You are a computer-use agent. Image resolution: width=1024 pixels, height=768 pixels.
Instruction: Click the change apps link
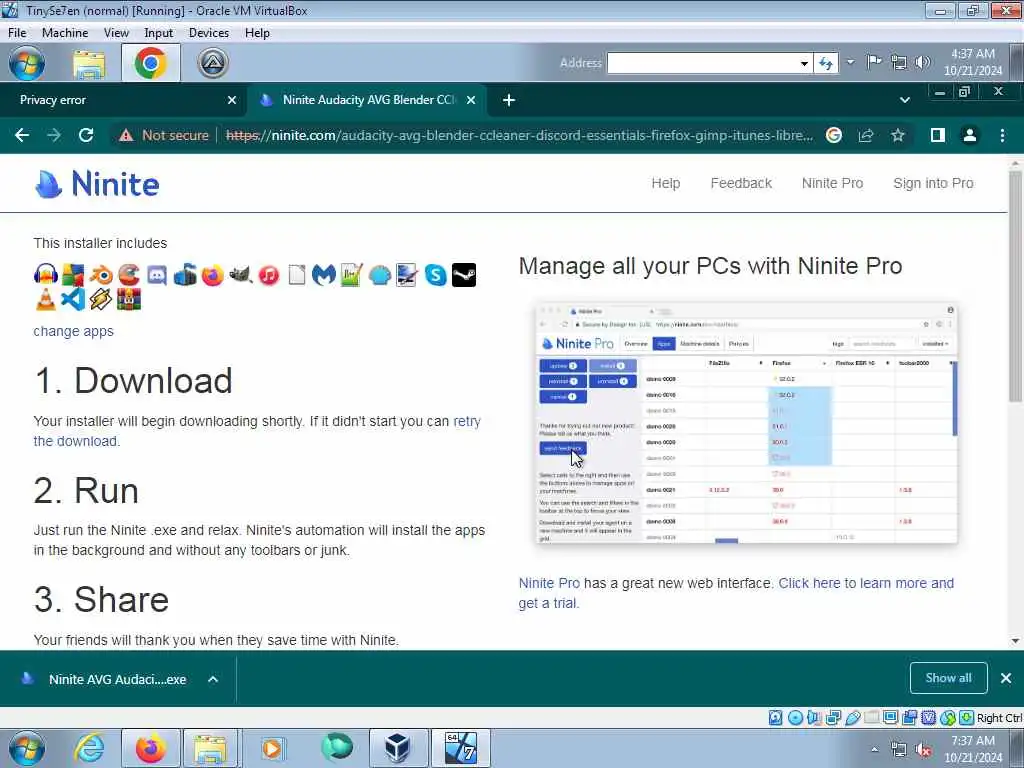pyautogui.click(x=73, y=331)
